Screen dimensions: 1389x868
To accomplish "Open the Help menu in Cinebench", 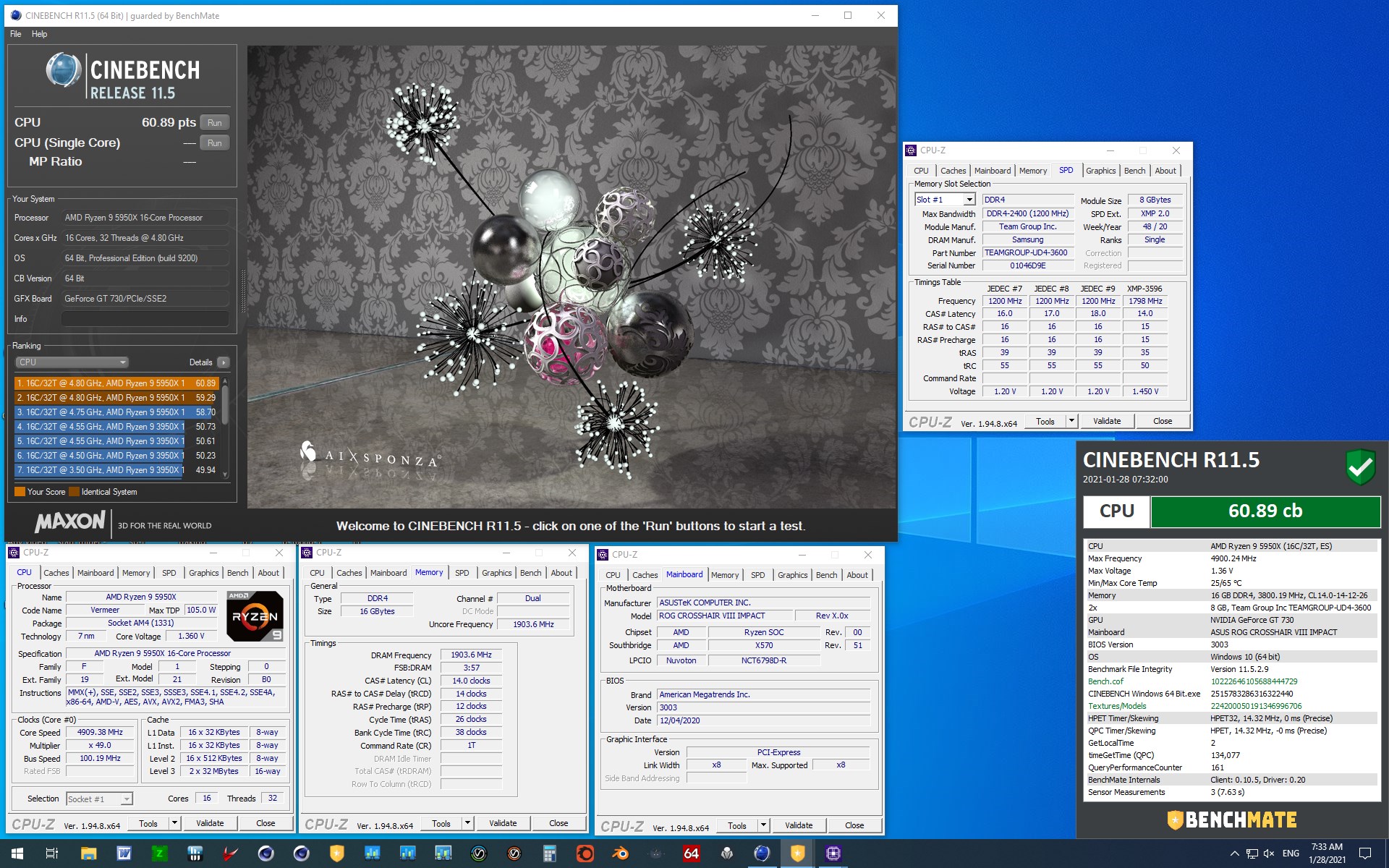I will 40,34.
